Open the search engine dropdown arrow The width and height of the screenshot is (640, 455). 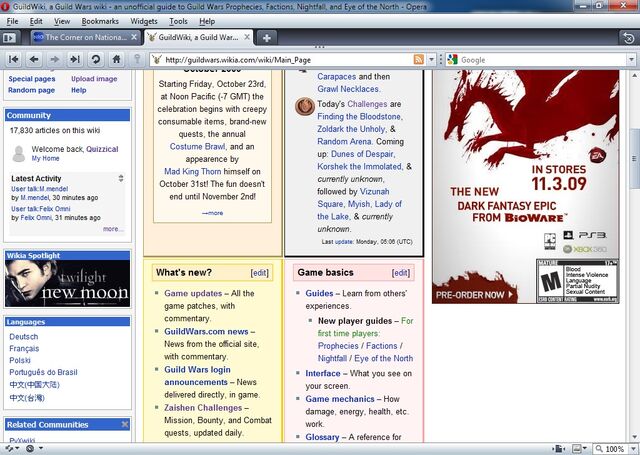pyautogui.click(x=631, y=60)
